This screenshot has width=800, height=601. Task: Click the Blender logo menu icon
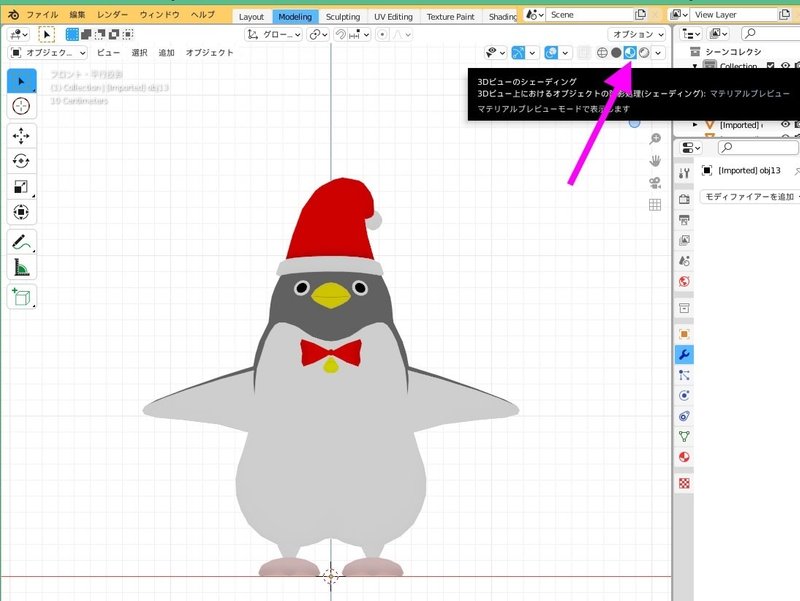pos(14,15)
